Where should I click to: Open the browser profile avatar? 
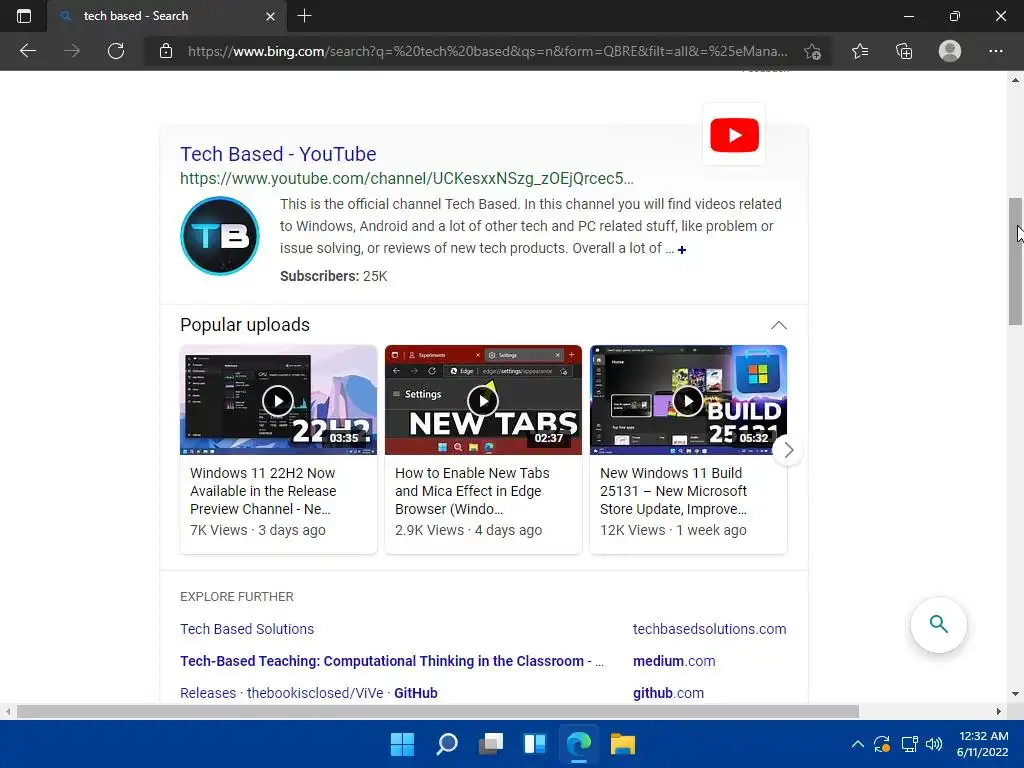[x=950, y=51]
